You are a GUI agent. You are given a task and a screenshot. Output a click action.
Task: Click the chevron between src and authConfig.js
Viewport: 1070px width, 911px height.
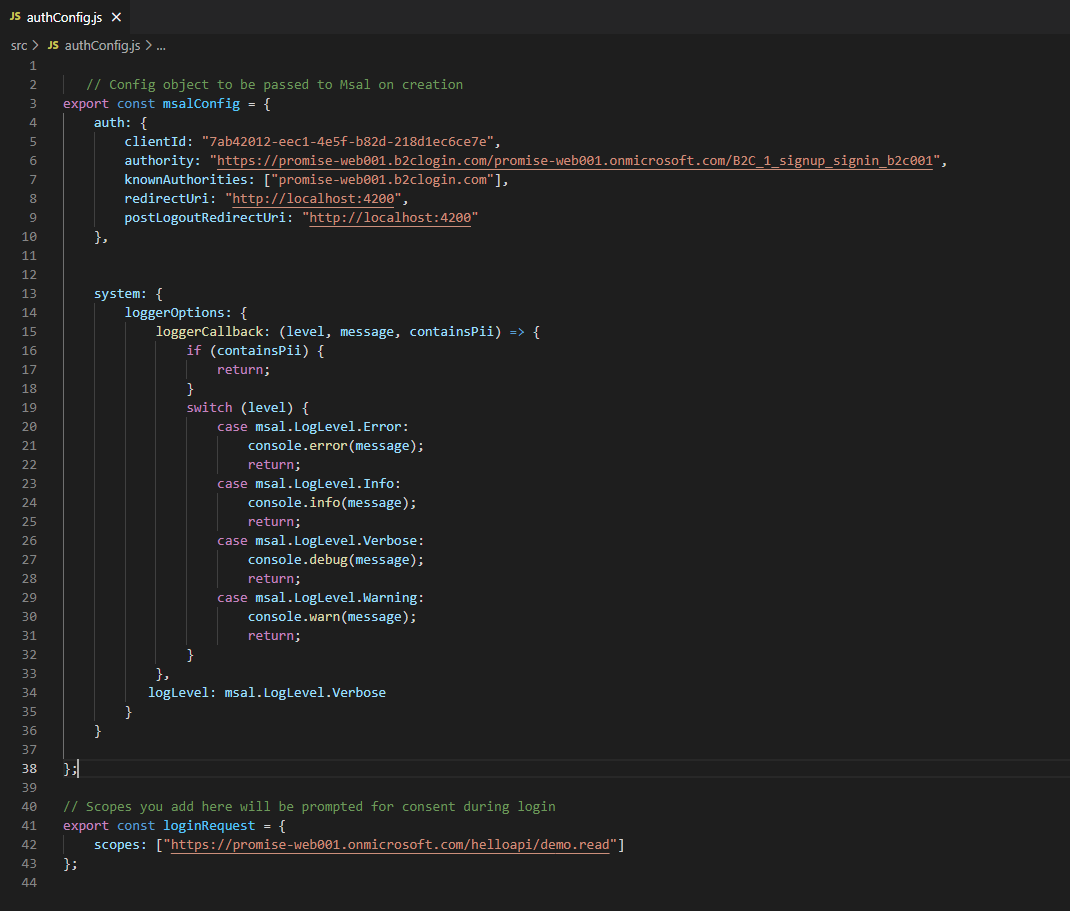point(33,45)
